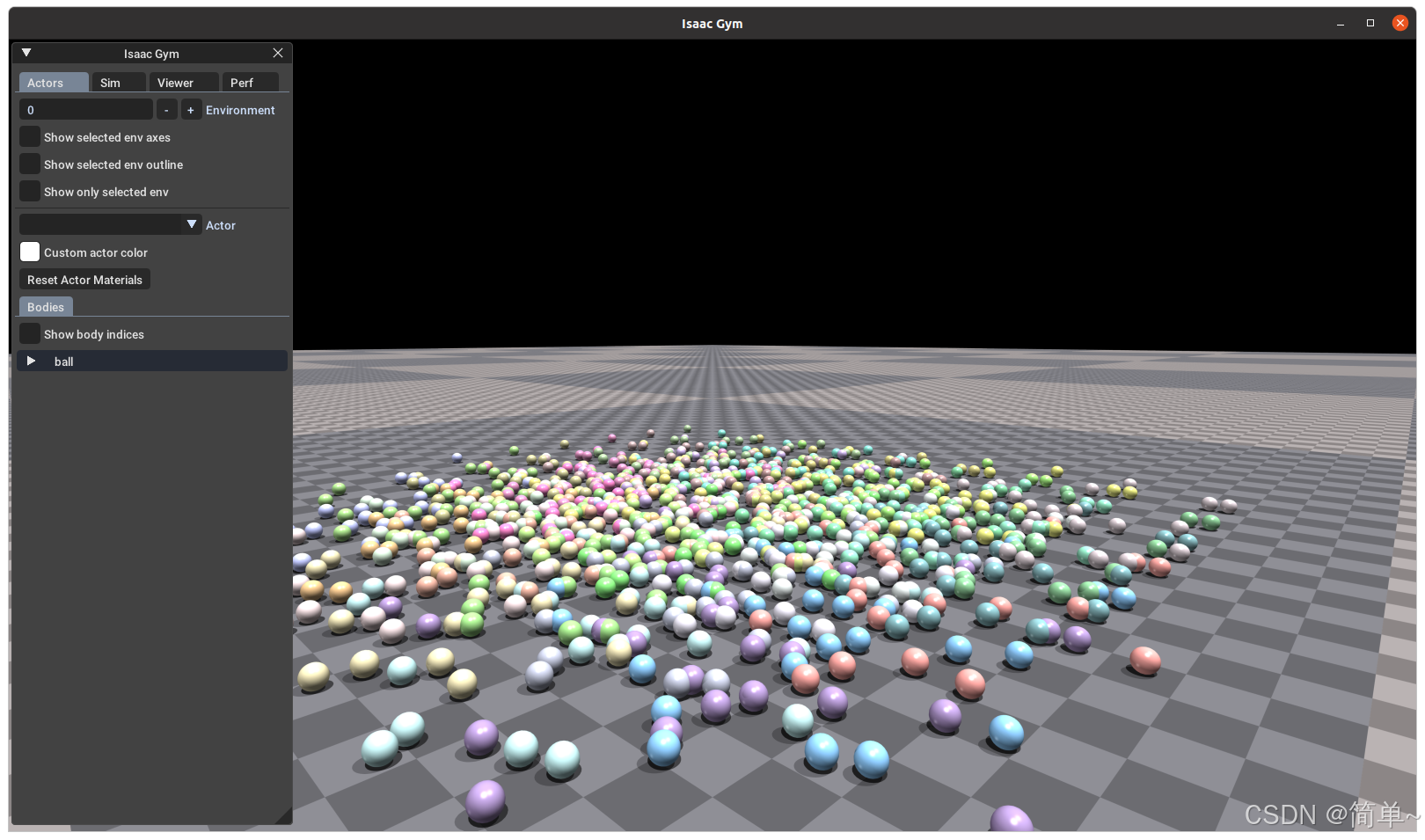The width and height of the screenshot is (1425, 840).
Task: Toggle Show selected env outline checkbox
Action: point(30,164)
